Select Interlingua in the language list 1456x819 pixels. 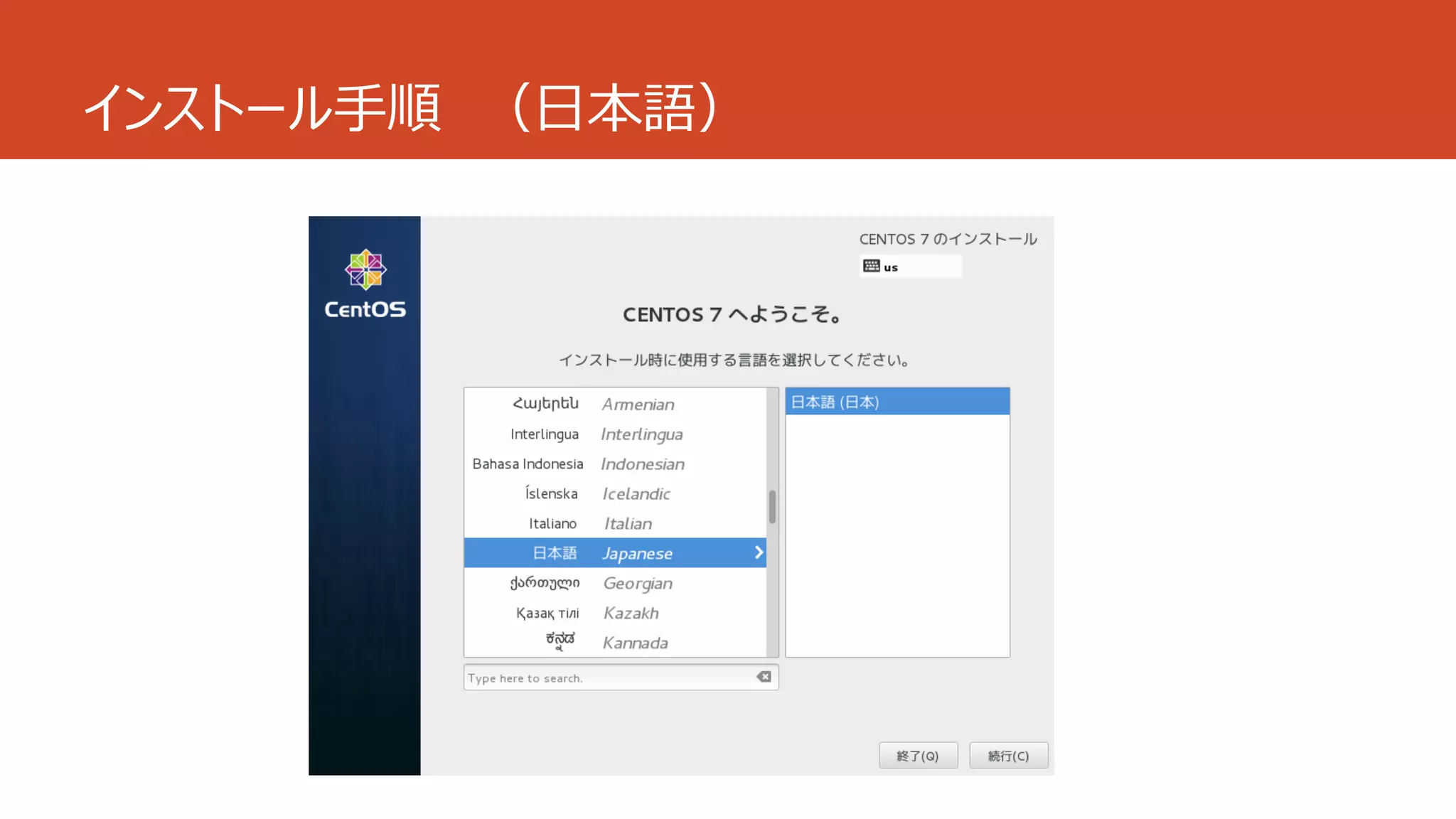615,434
